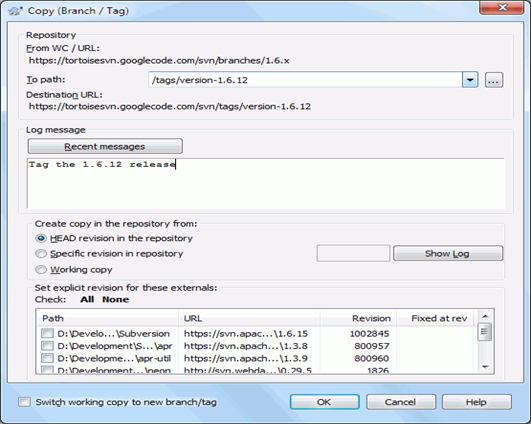Viewport: 531px width, 424px height.
Task: Click the scroll down arrow of externals list
Action: click(x=485, y=367)
